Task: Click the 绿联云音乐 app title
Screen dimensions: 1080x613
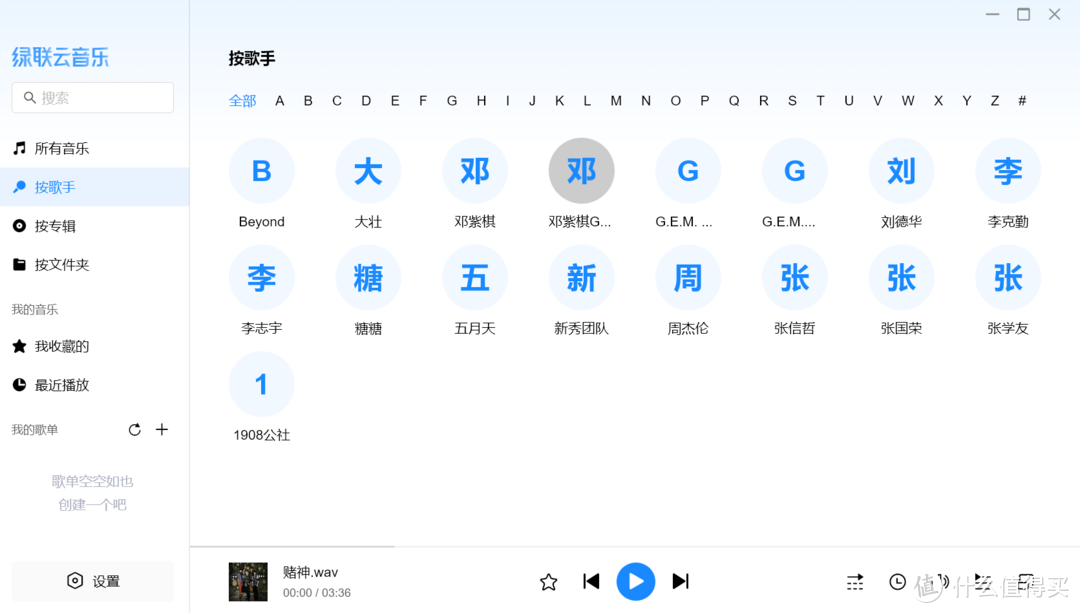Action: pyautogui.click(x=61, y=57)
